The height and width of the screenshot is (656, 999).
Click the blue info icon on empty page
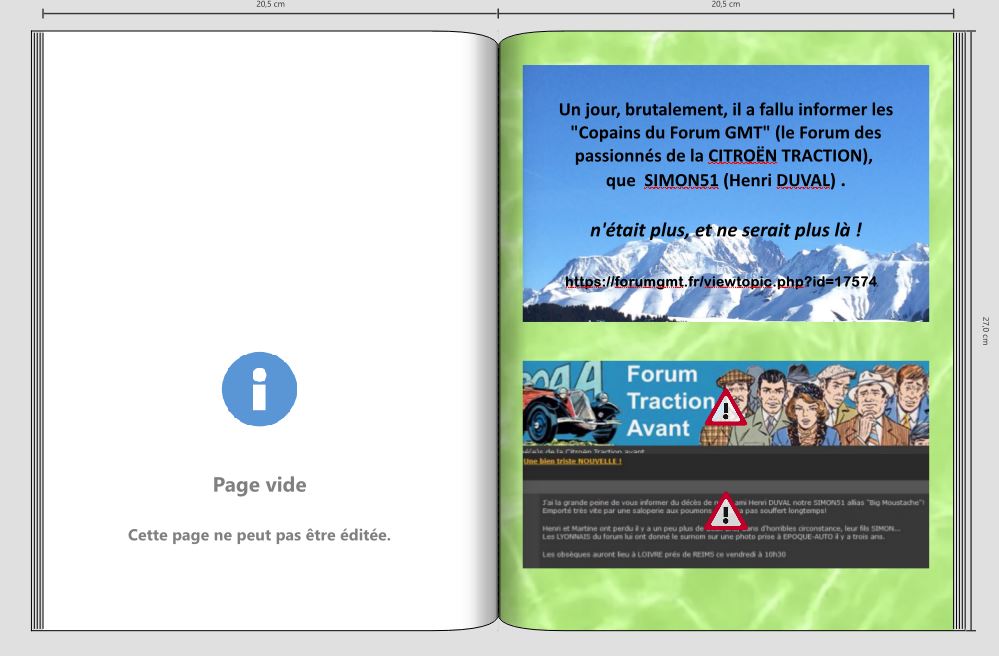point(259,389)
